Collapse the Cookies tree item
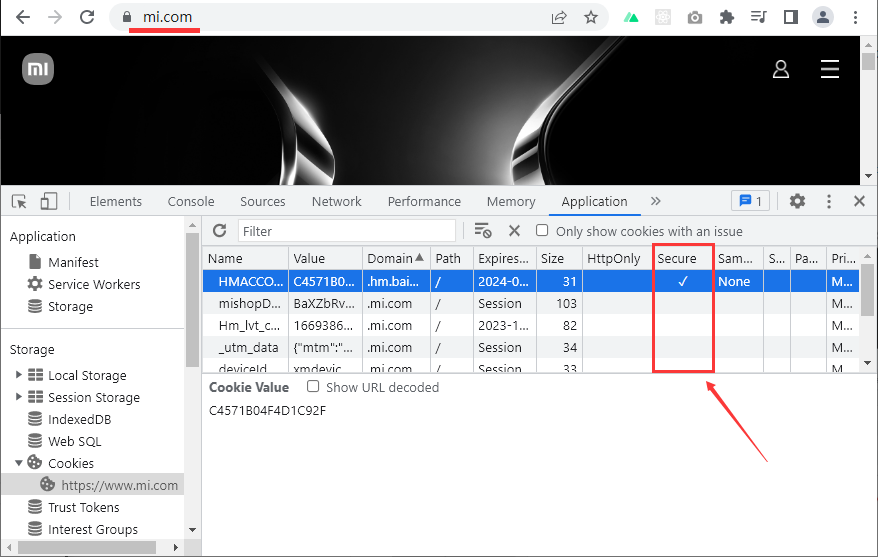878x557 pixels. point(18,462)
